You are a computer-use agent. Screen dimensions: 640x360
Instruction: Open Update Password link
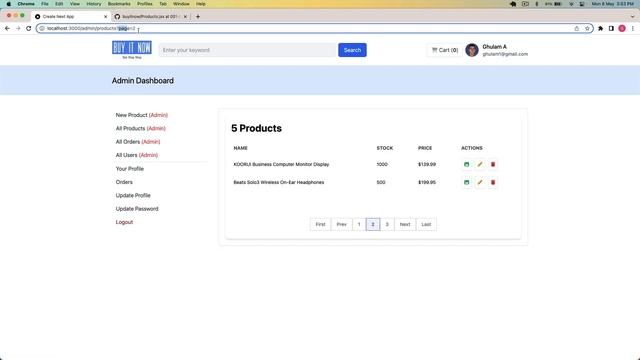[137, 209]
